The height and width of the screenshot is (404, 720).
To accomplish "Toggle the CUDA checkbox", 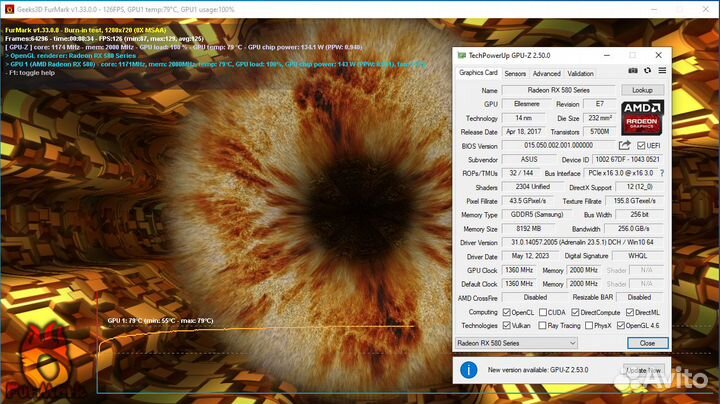I will click(543, 312).
